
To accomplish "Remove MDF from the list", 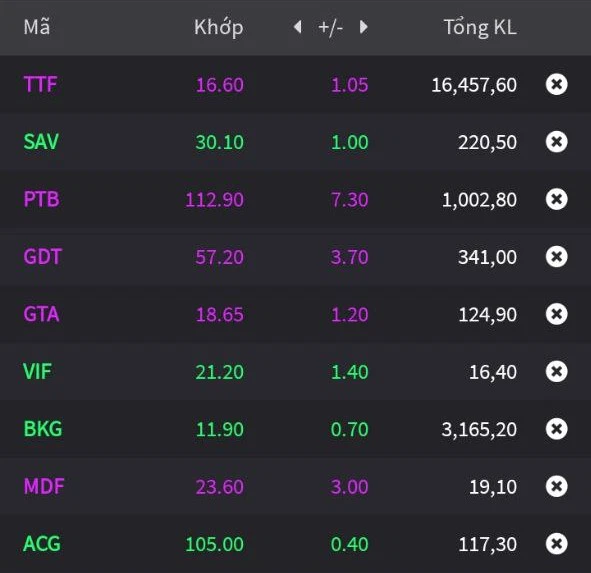I will coord(556,486).
